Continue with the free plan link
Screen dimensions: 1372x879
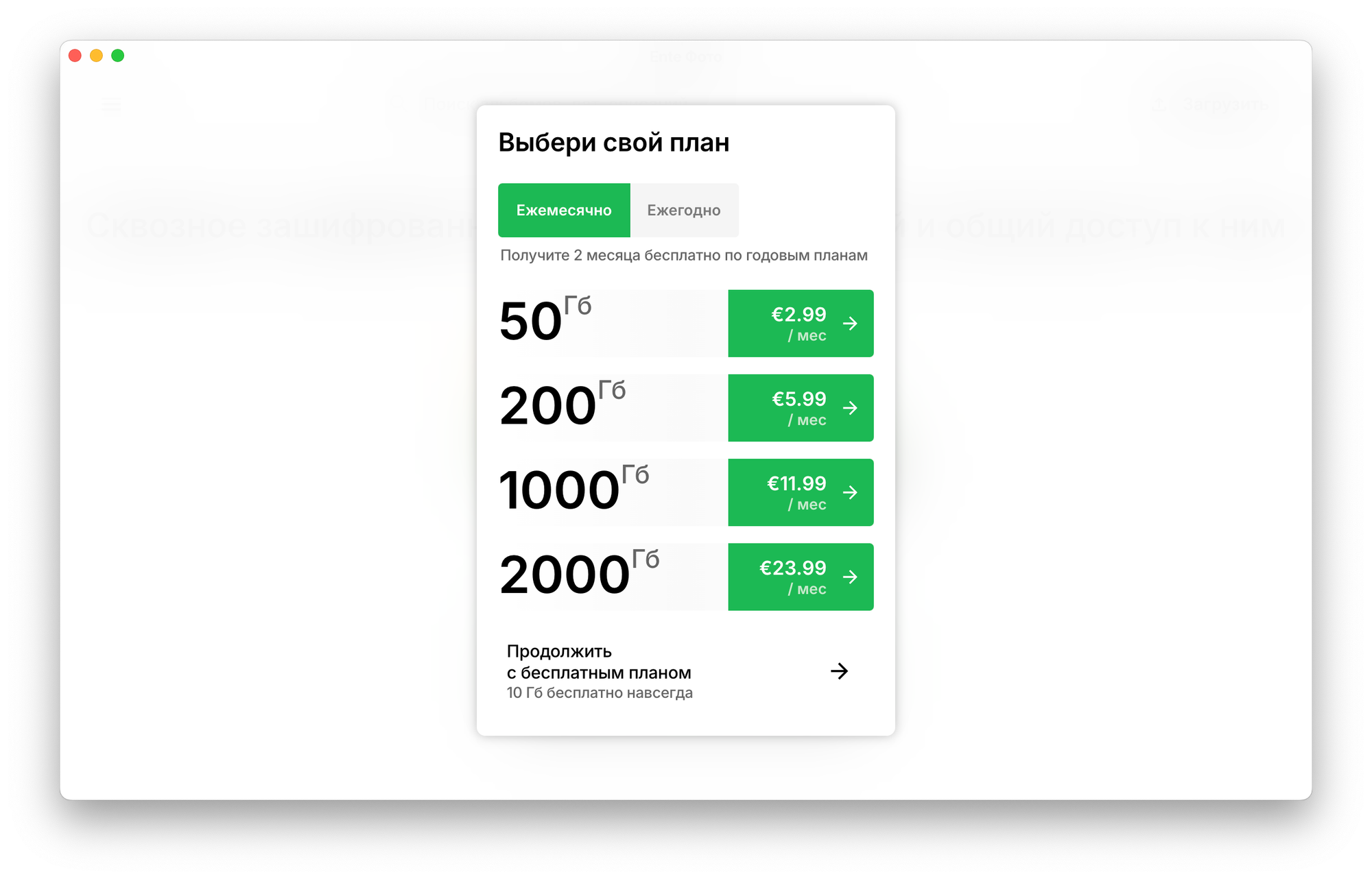599,662
